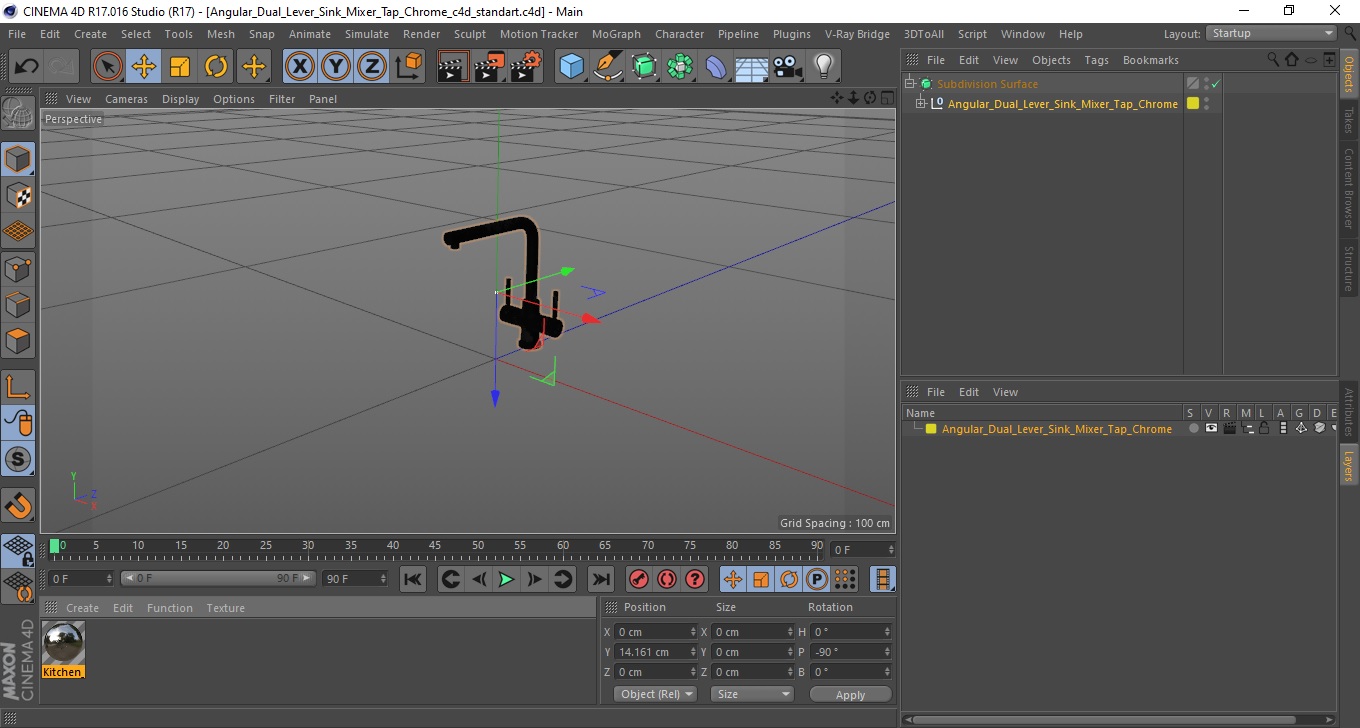The image size is (1360, 728).
Task: Open material manager Texture menu
Action: tap(225, 608)
